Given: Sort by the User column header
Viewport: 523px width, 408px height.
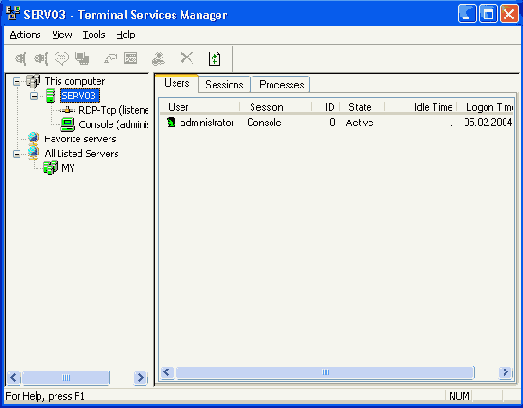Looking at the screenshot, I should pyautogui.click(x=199, y=107).
